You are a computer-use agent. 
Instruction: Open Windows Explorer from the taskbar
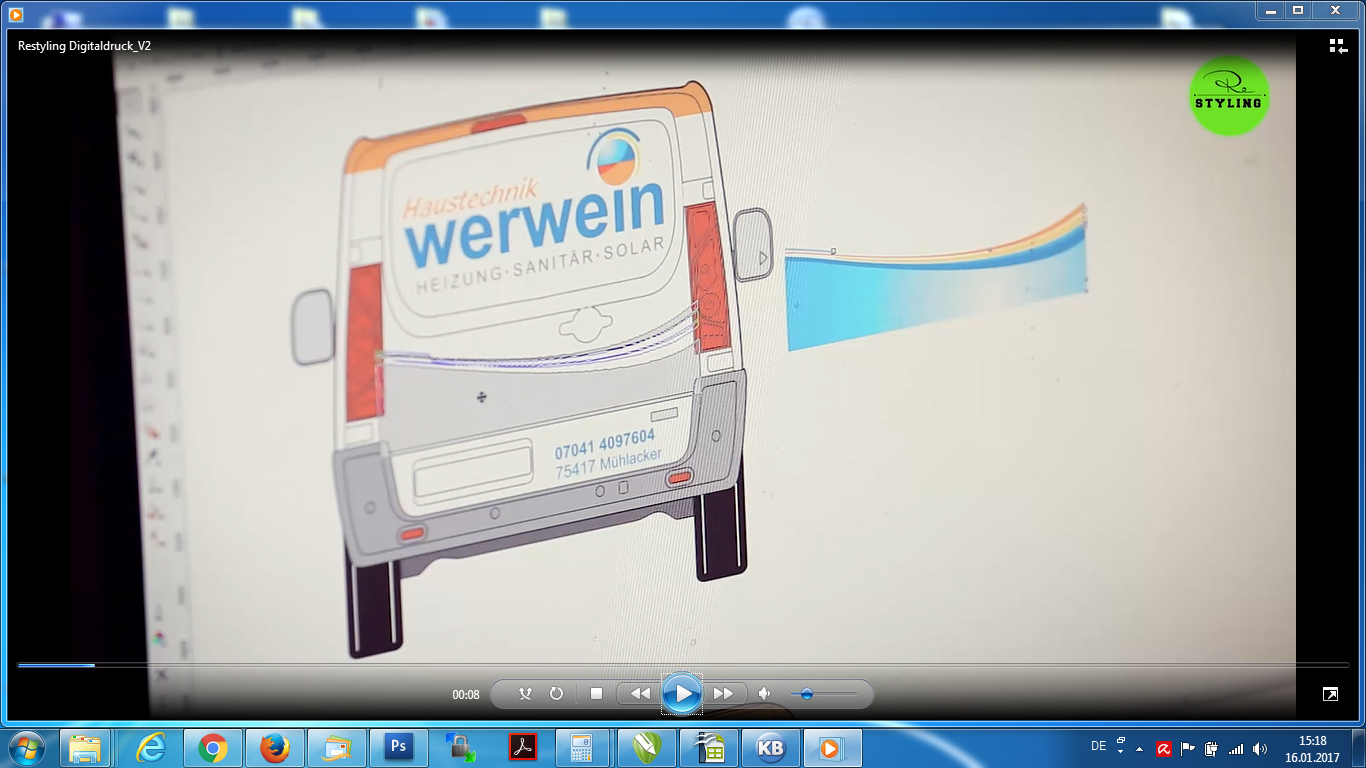pyautogui.click(x=86, y=748)
